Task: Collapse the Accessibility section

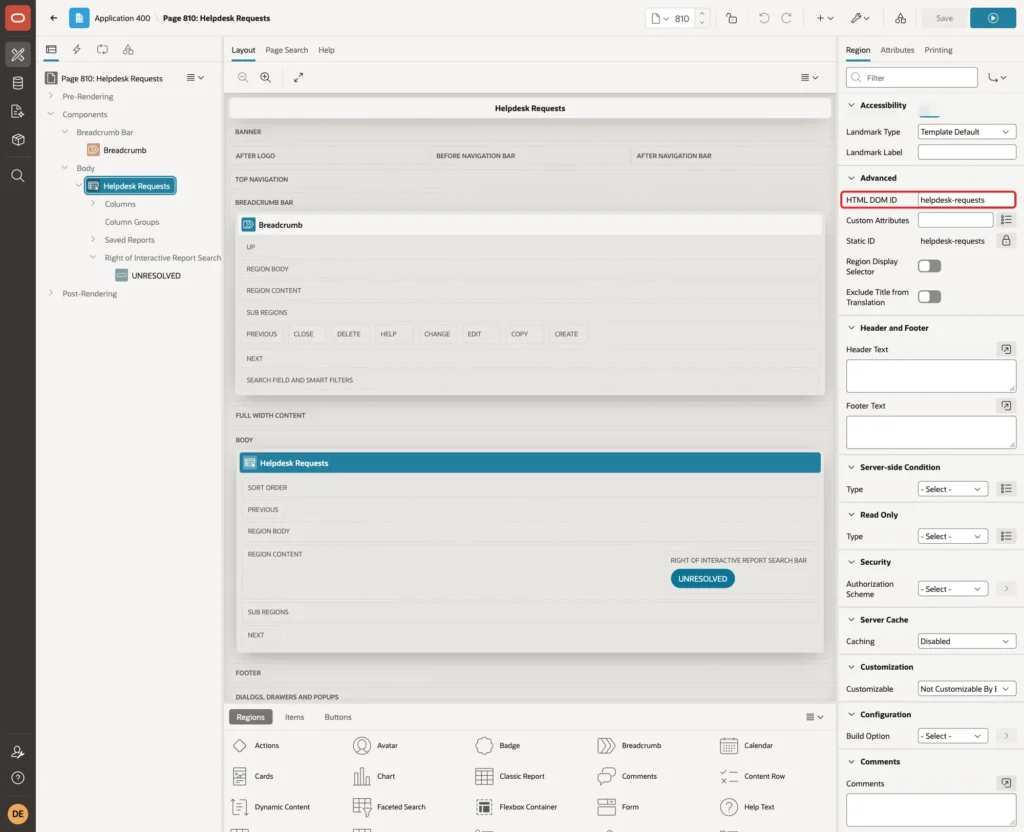Action: (x=851, y=105)
